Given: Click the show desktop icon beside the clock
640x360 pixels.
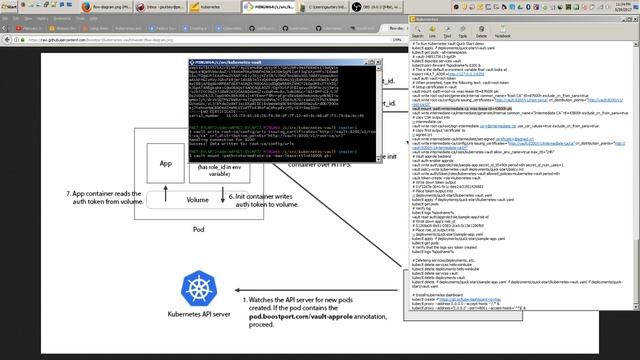Looking at the screenshot, I should click(x=637, y=7).
